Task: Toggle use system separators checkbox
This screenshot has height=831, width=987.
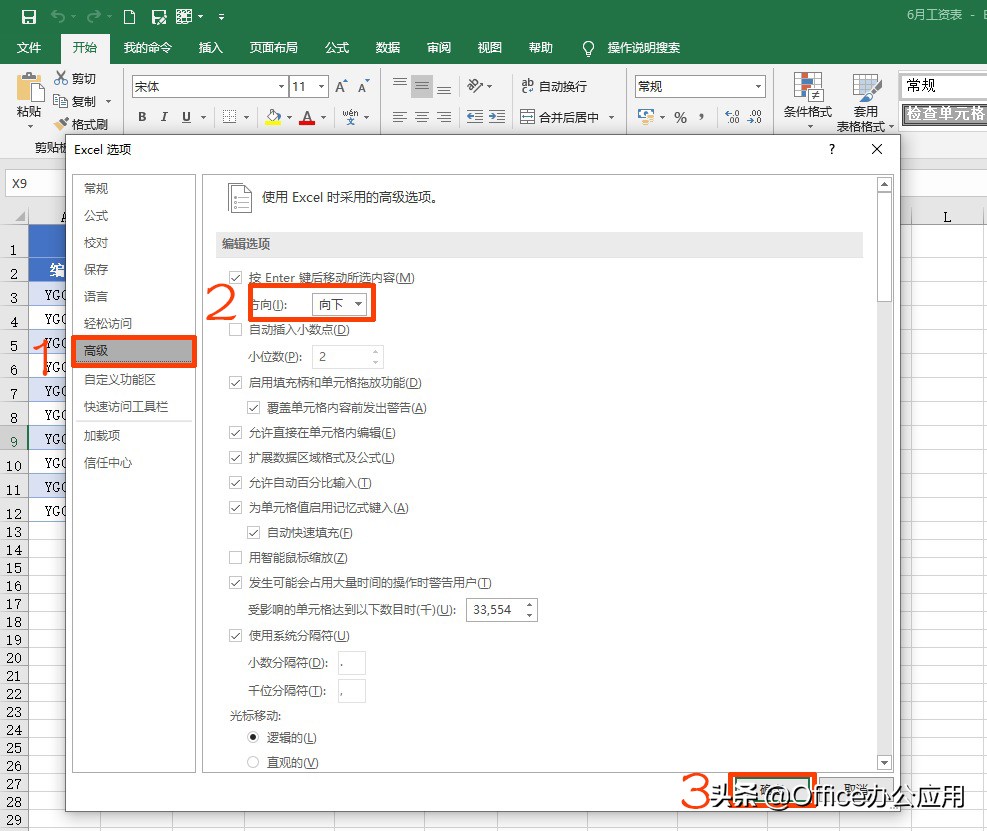Action: click(235, 636)
